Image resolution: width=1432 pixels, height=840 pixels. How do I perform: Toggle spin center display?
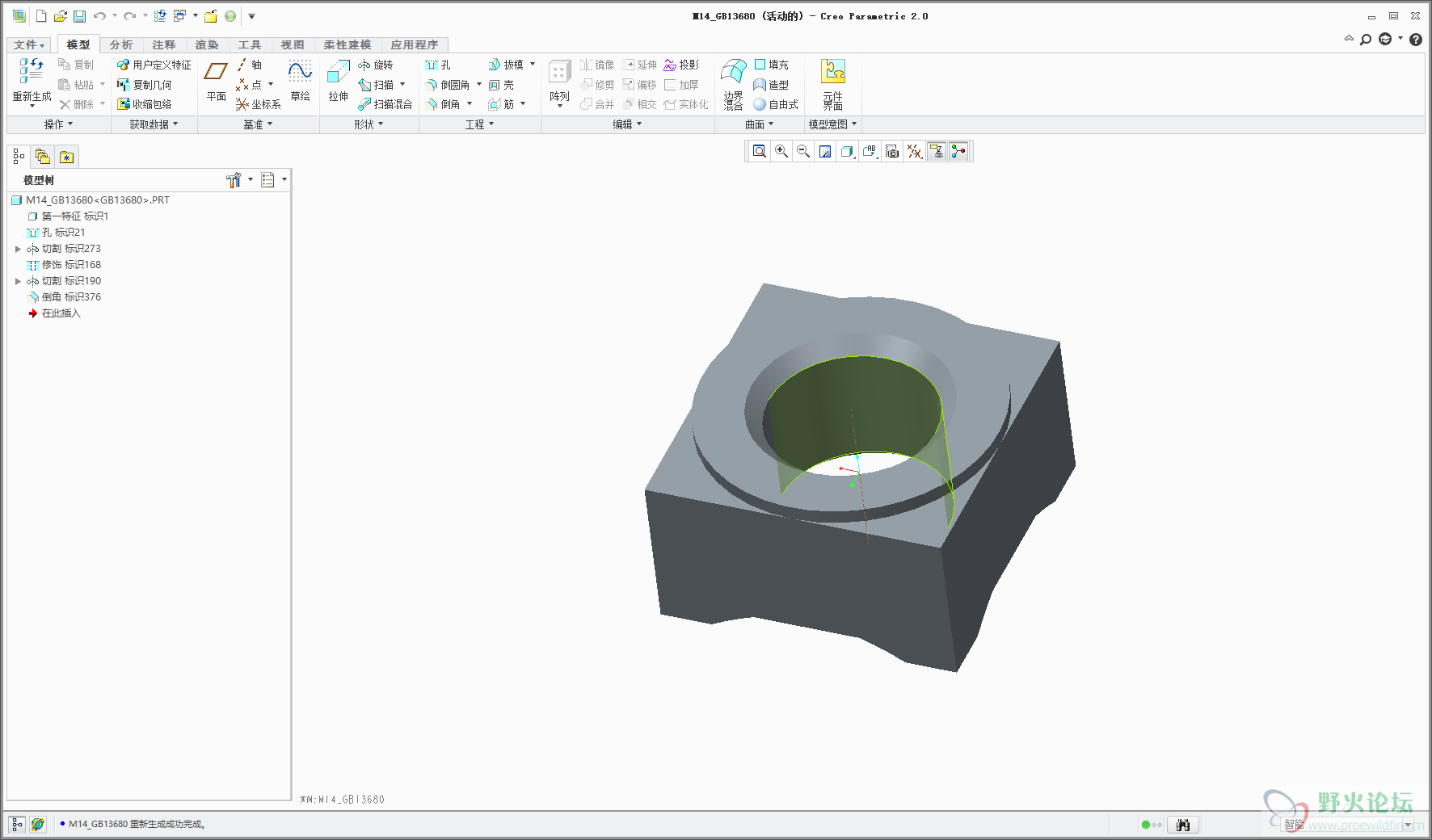pos(958,151)
